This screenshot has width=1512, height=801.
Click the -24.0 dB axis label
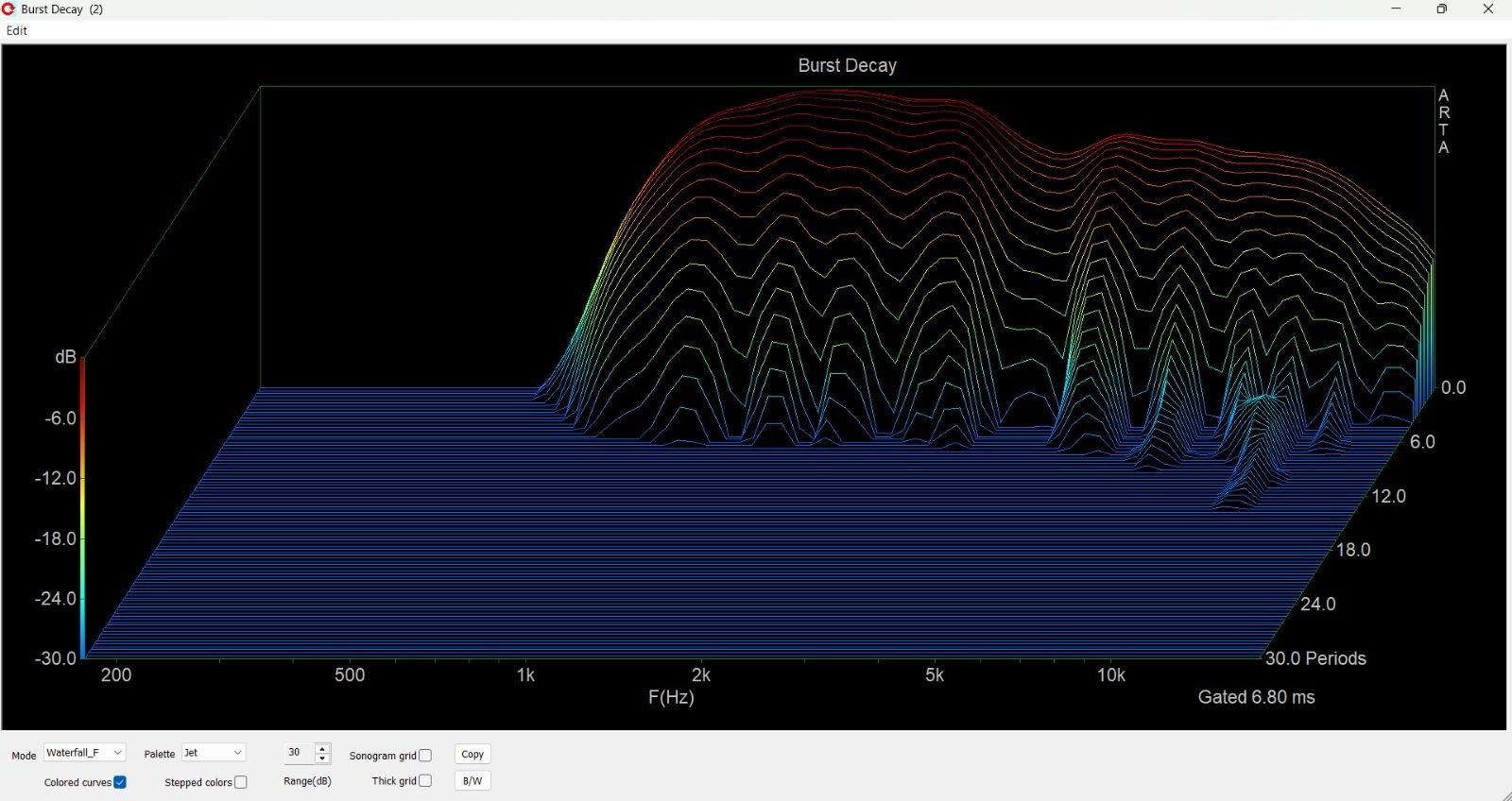55,599
